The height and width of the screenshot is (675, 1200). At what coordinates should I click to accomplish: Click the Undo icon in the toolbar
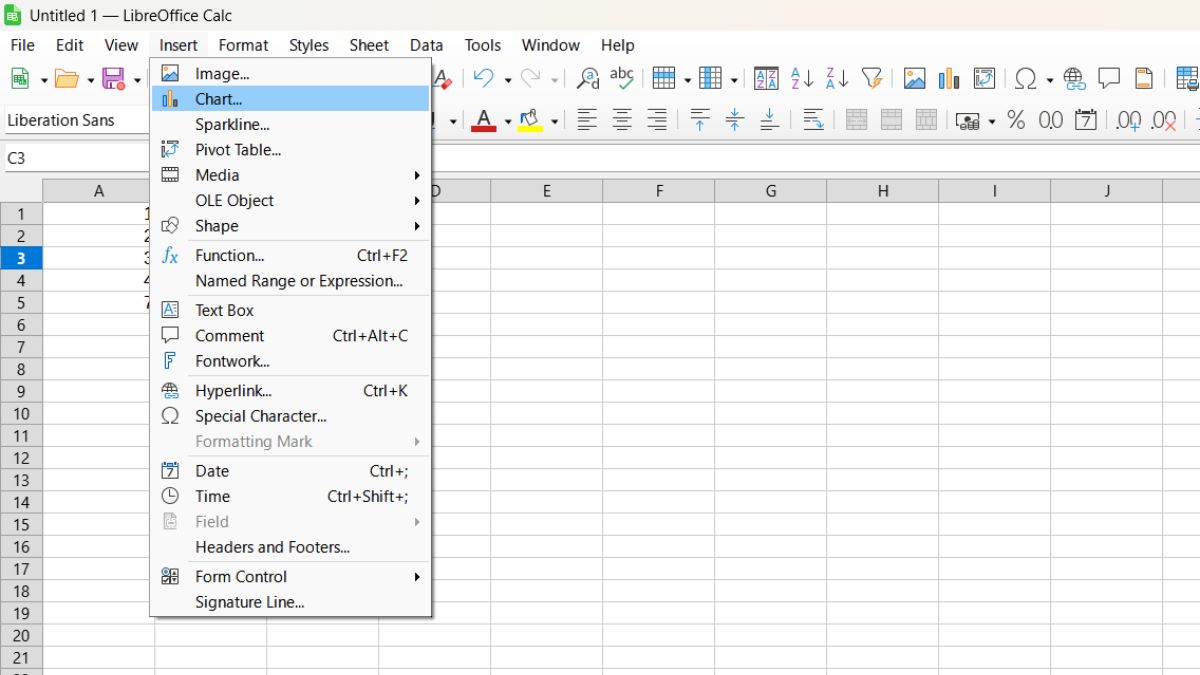(484, 78)
